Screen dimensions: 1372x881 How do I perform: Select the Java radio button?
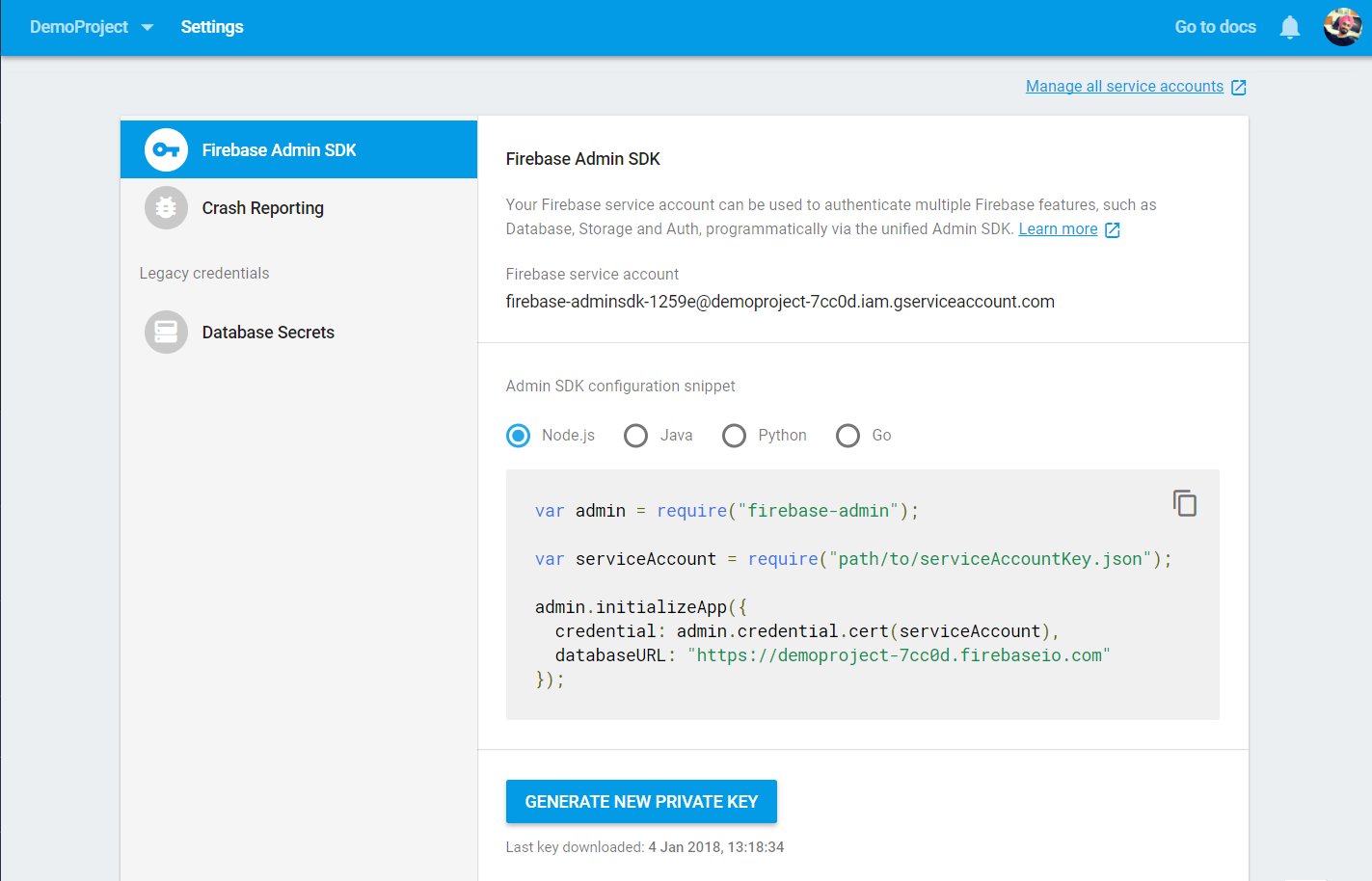click(x=635, y=436)
